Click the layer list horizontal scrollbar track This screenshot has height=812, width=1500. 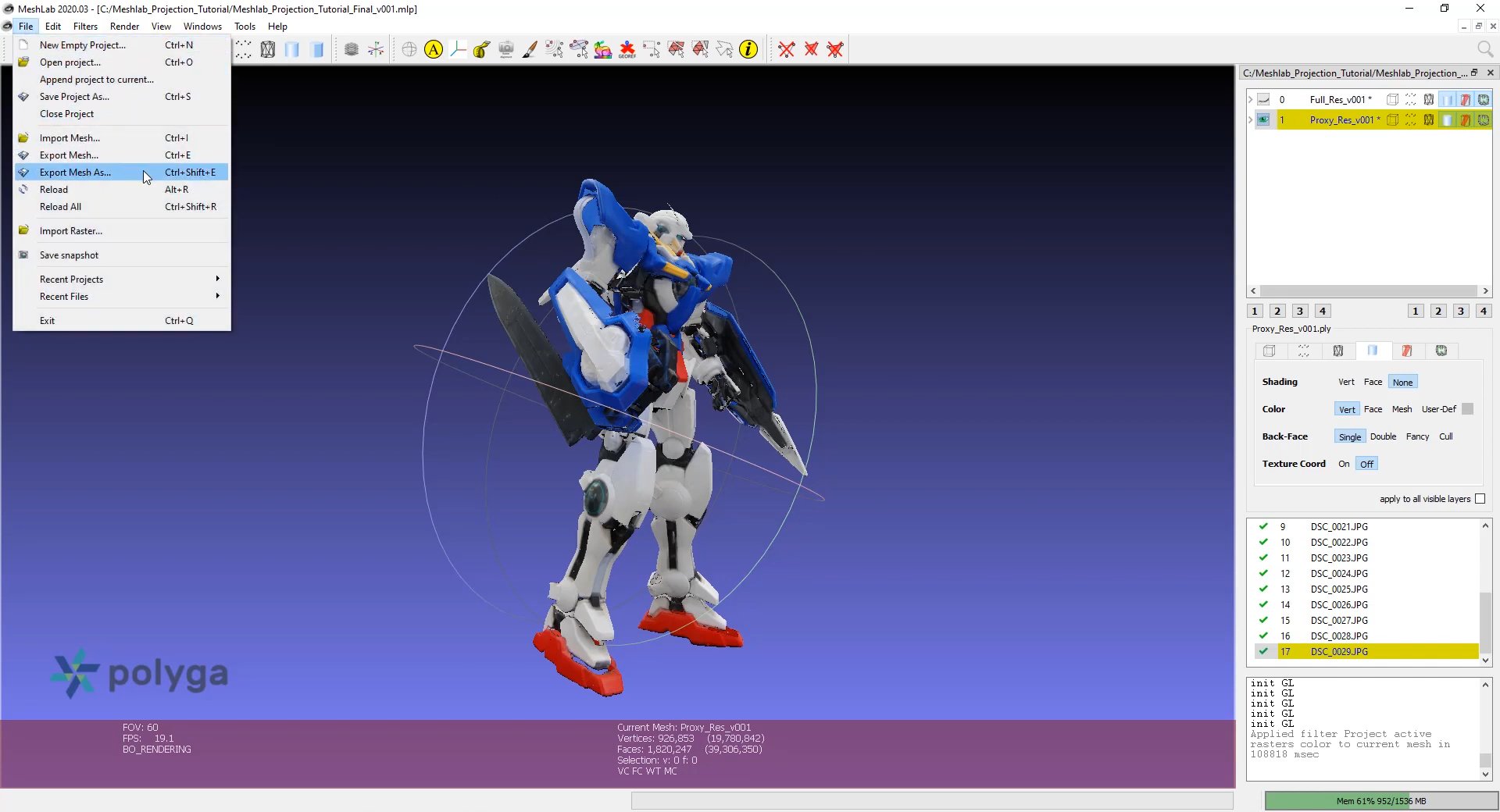[1369, 291]
